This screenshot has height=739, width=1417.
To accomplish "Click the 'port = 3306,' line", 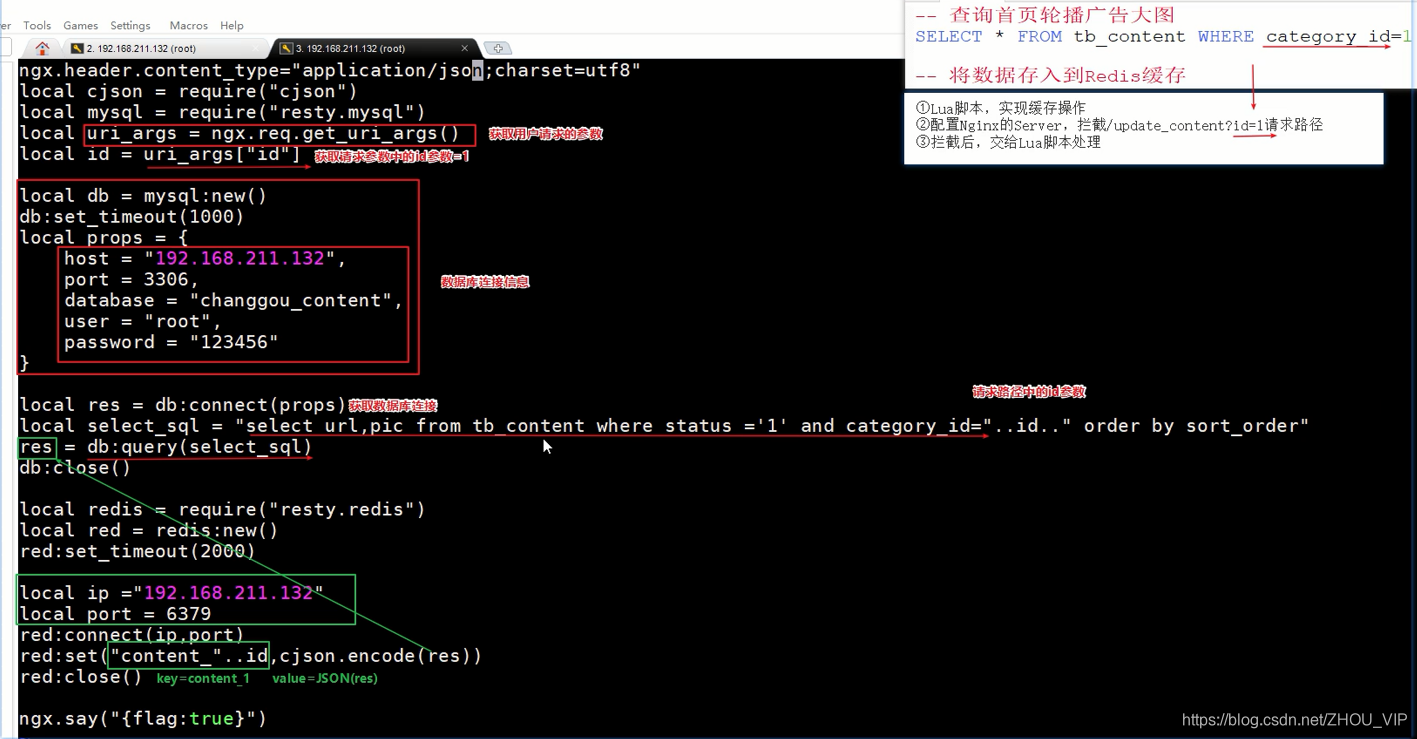I will click(132, 280).
